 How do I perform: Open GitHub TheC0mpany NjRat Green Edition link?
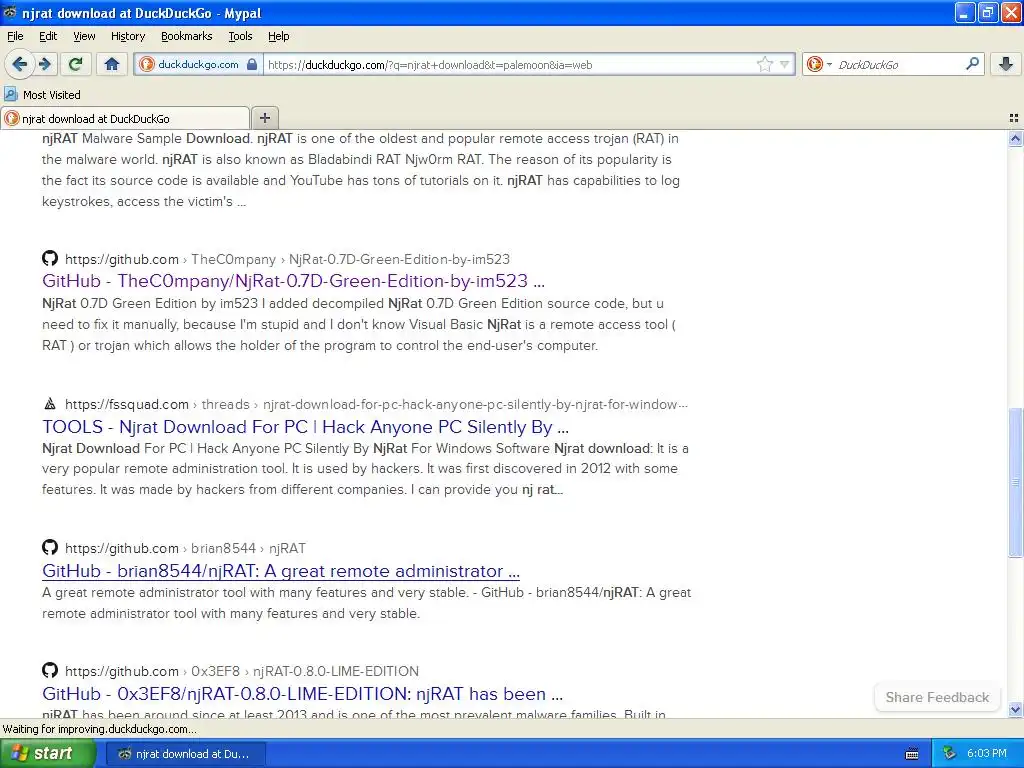[293, 281]
